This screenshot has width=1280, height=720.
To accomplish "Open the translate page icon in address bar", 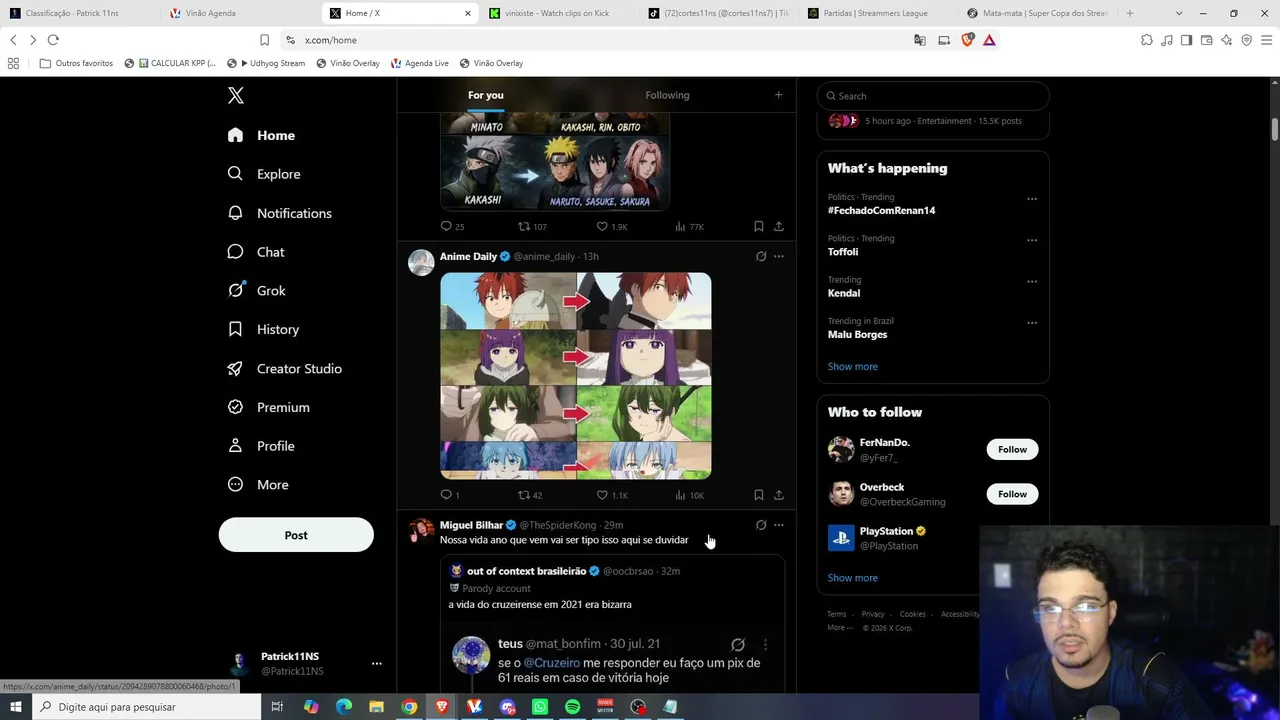I will [920, 40].
